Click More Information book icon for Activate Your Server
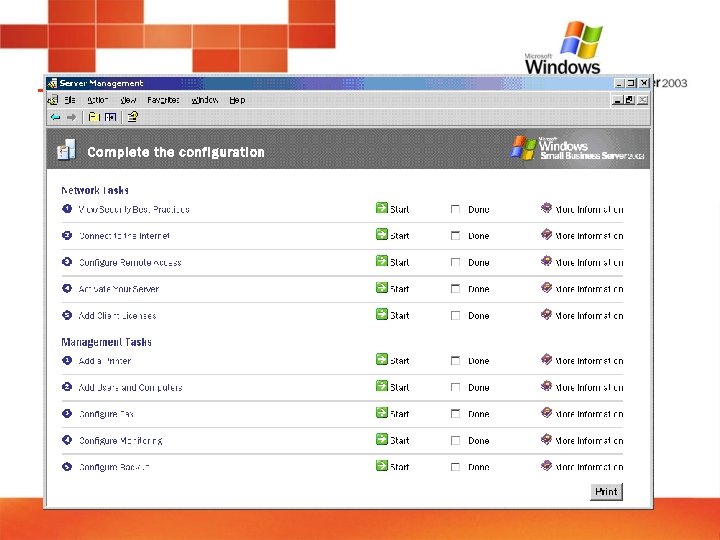Image resolution: width=720 pixels, height=540 pixels. click(x=546, y=288)
